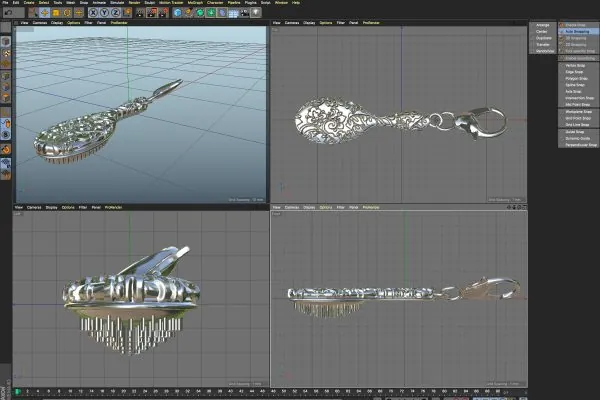Open Display menu in bottom-right viewport
The image size is (600, 400).
pyautogui.click(x=309, y=207)
